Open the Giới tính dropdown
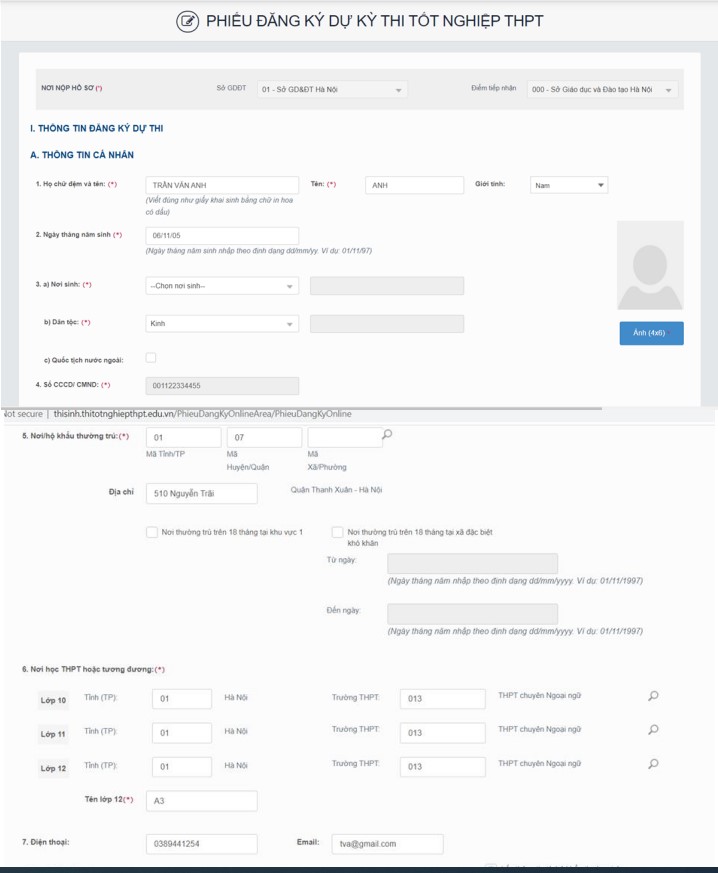 tap(568, 185)
